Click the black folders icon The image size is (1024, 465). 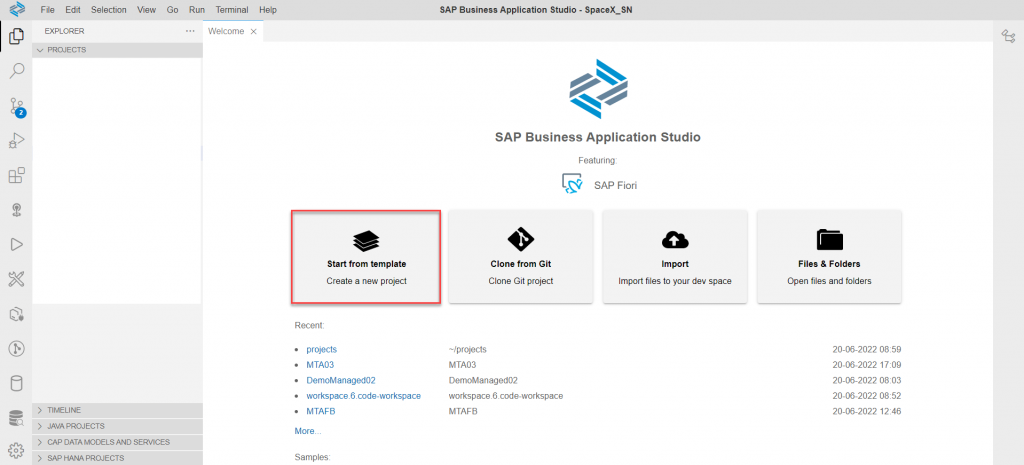coord(829,240)
